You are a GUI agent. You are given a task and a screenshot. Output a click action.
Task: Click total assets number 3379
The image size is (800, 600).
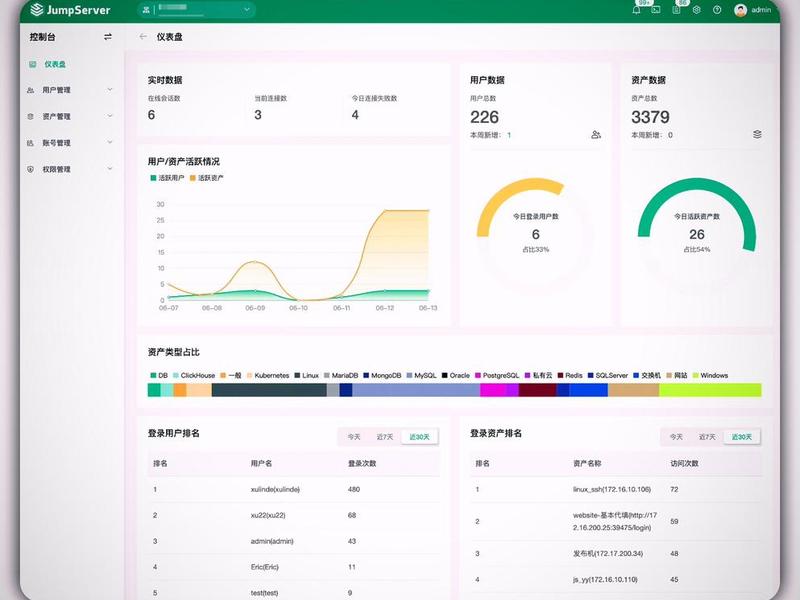coord(650,117)
